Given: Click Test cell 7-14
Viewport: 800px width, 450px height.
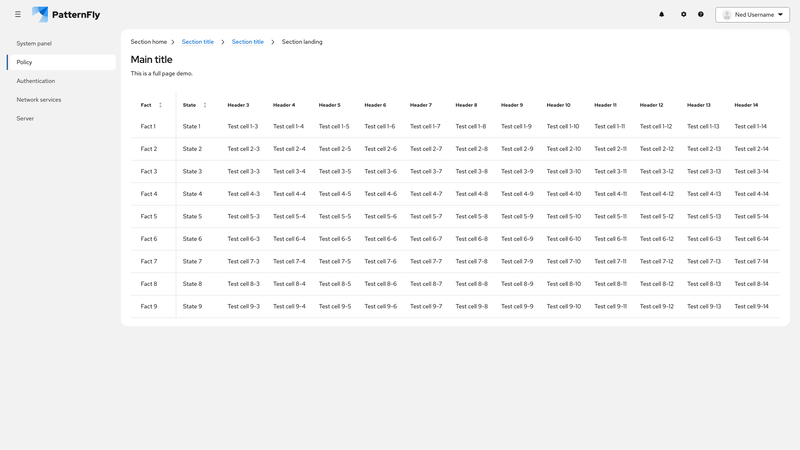Looking at the screenshot, I should 752,261.
